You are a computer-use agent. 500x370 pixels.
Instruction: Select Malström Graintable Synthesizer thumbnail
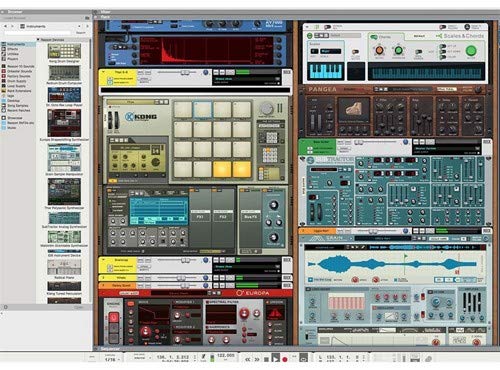point(64,237)
